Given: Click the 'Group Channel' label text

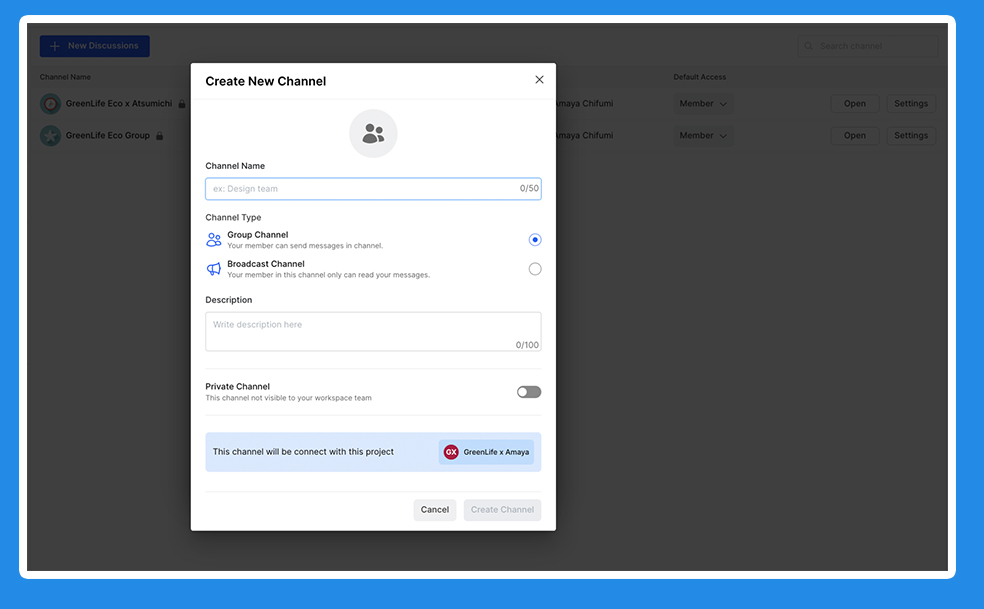Looking at the screenshot, I should pyautogui.click(x=258, y=235).
